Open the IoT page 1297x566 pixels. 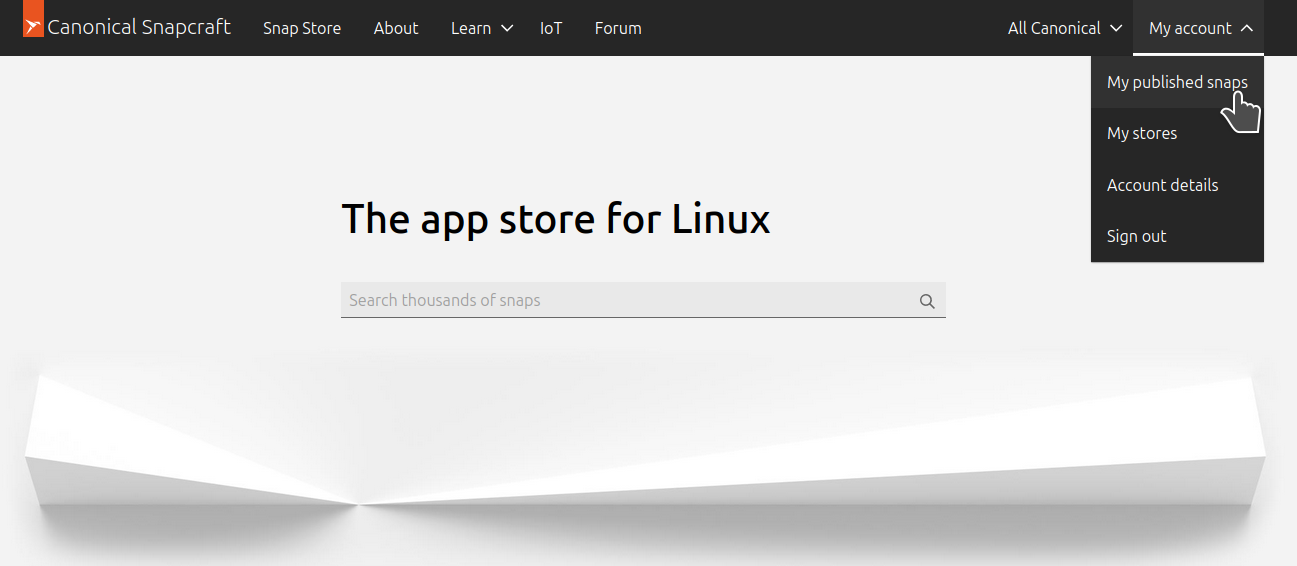[551, 28]
